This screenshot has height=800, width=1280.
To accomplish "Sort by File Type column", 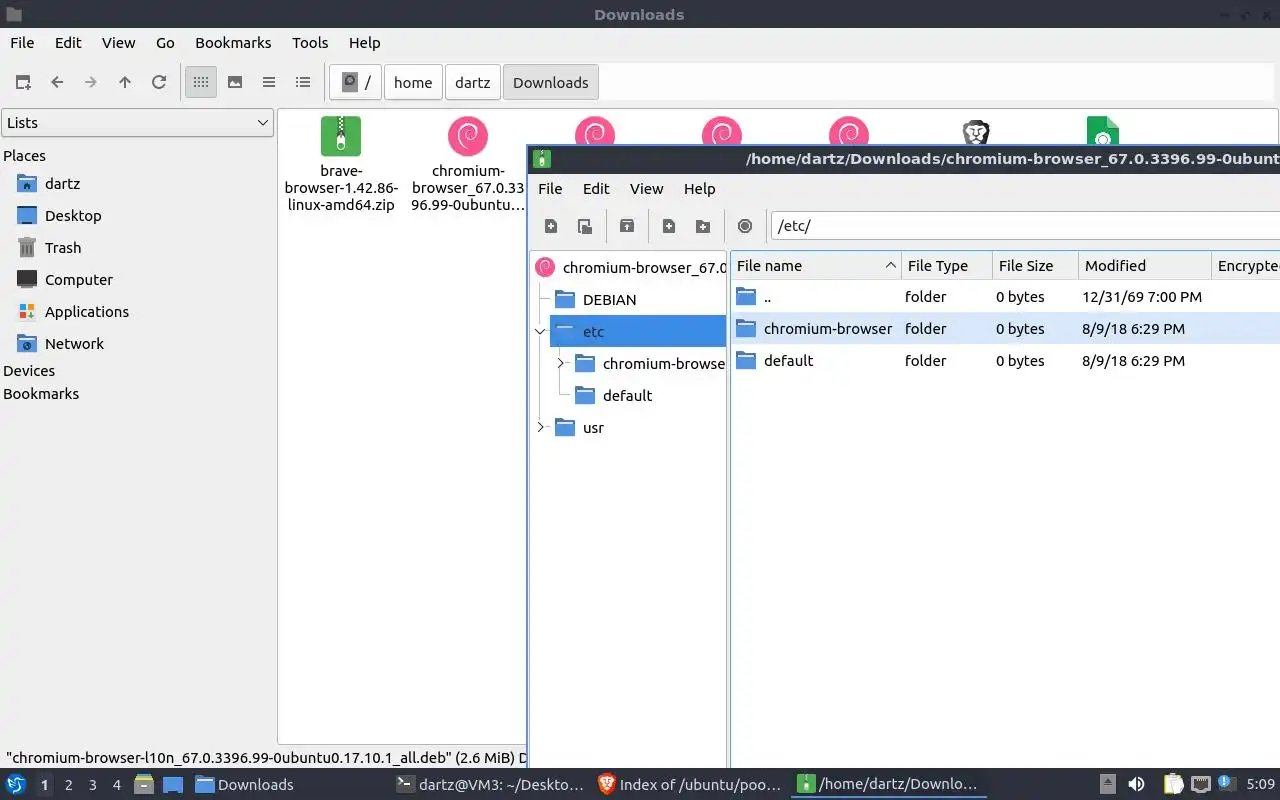I will click(947, 266).
